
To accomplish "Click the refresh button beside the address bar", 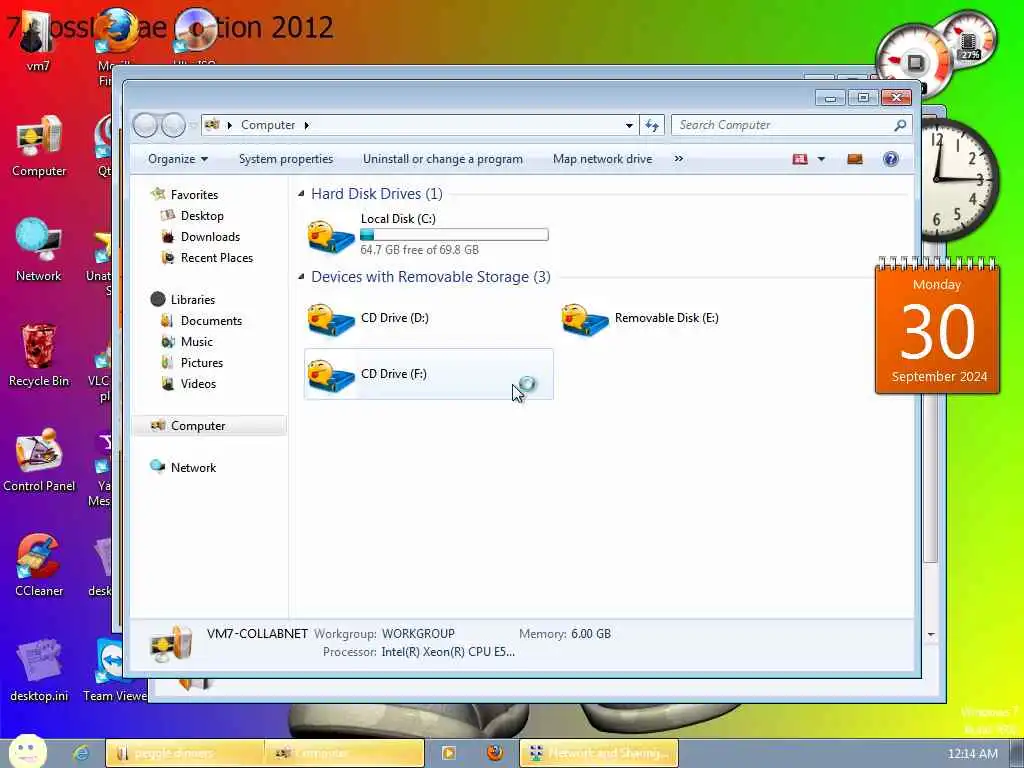I will coord(652,125).
